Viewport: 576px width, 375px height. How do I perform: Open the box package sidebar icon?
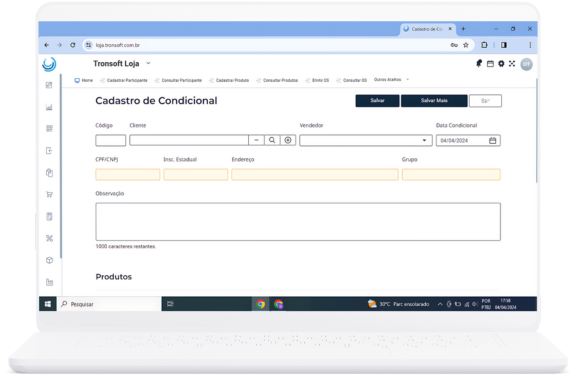(x=49, y=260)
